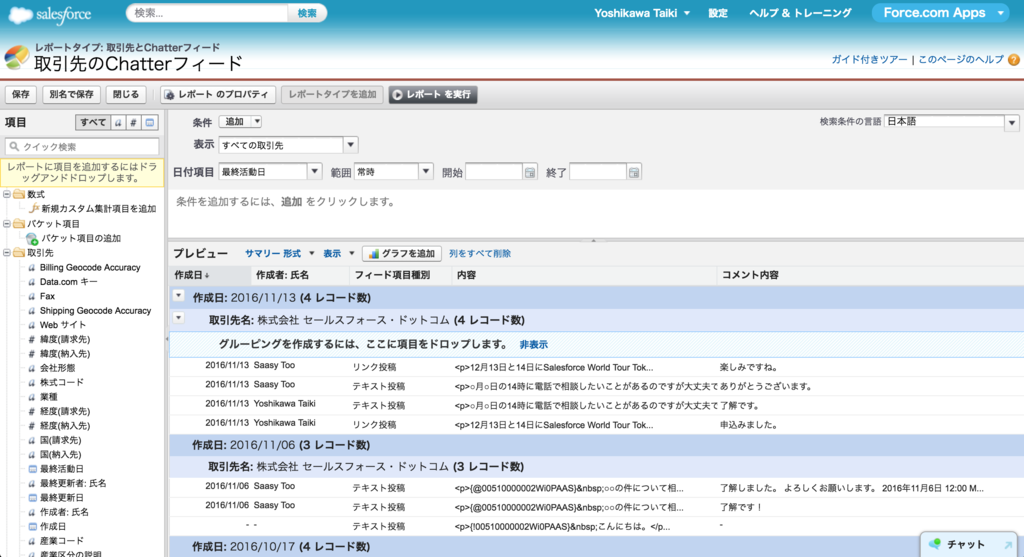Open the help question mark icon
The height and width of the screenshot is (557, 1024).
(1014, 59)
